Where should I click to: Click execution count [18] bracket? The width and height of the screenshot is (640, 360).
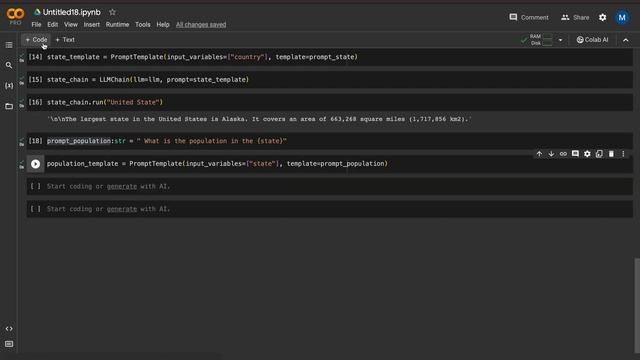35,141
